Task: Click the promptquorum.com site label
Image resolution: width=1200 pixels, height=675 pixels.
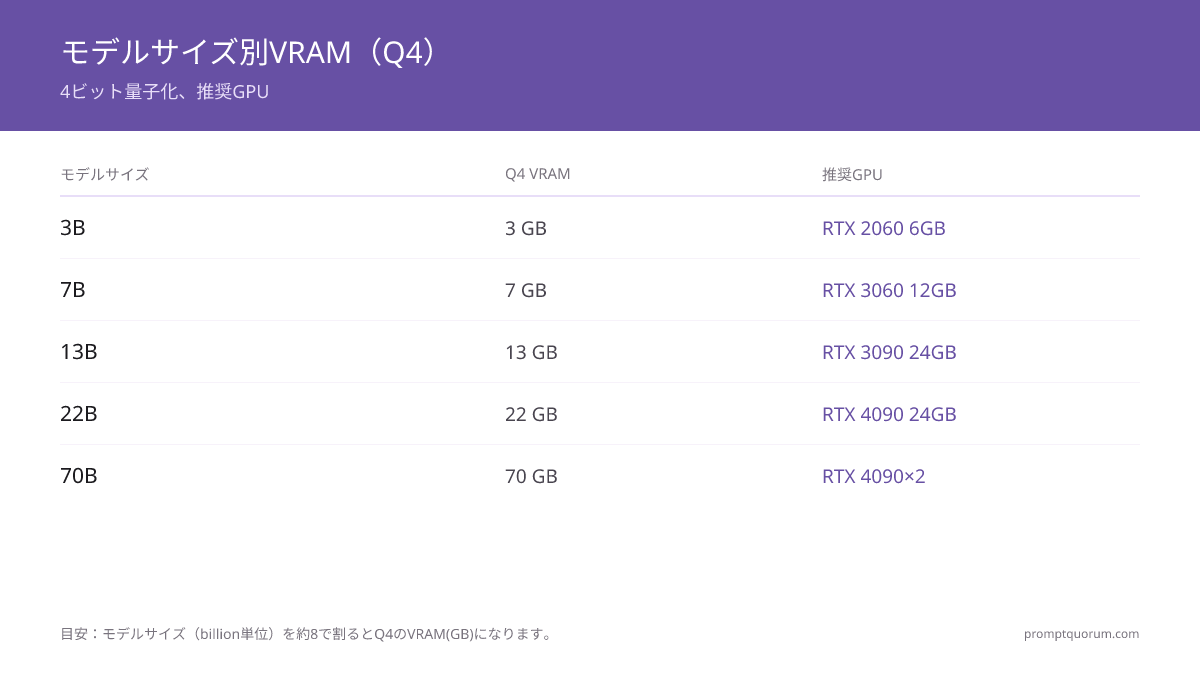Action: click(x=1081, y=634)
